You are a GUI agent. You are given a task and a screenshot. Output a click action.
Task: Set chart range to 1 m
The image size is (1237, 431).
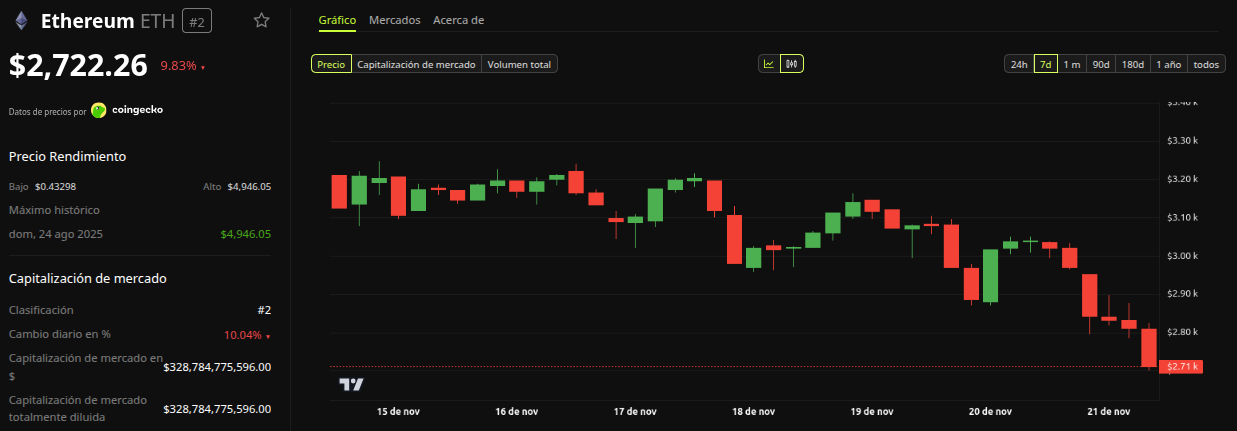point(1072,64)
